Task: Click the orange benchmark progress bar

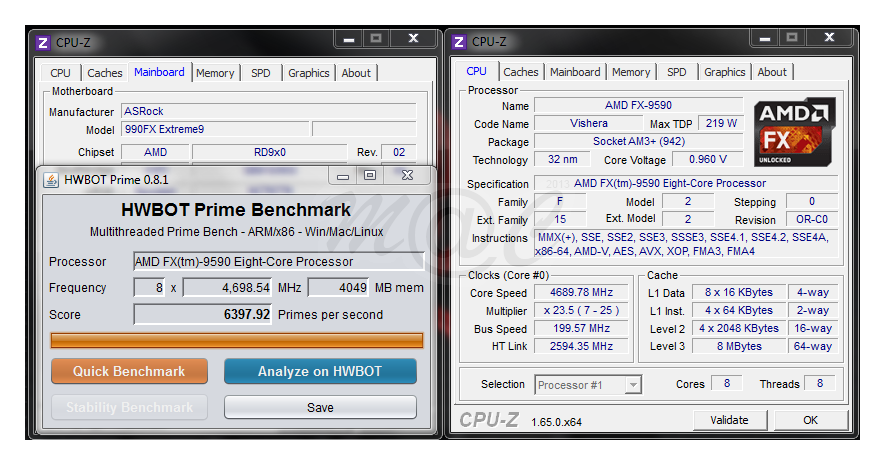Action: [236, 340]
